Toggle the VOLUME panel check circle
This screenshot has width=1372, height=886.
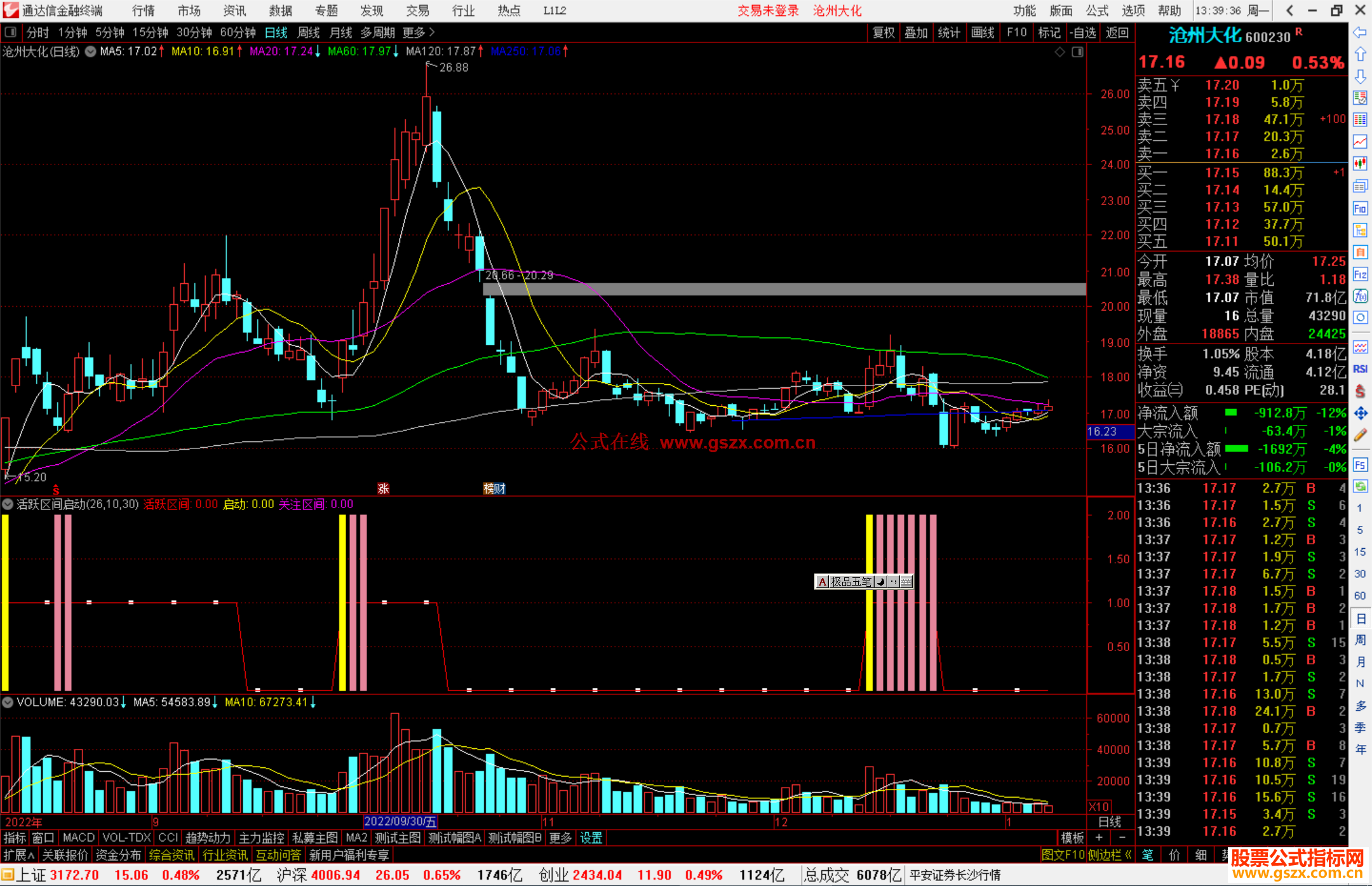click(8, 702)
